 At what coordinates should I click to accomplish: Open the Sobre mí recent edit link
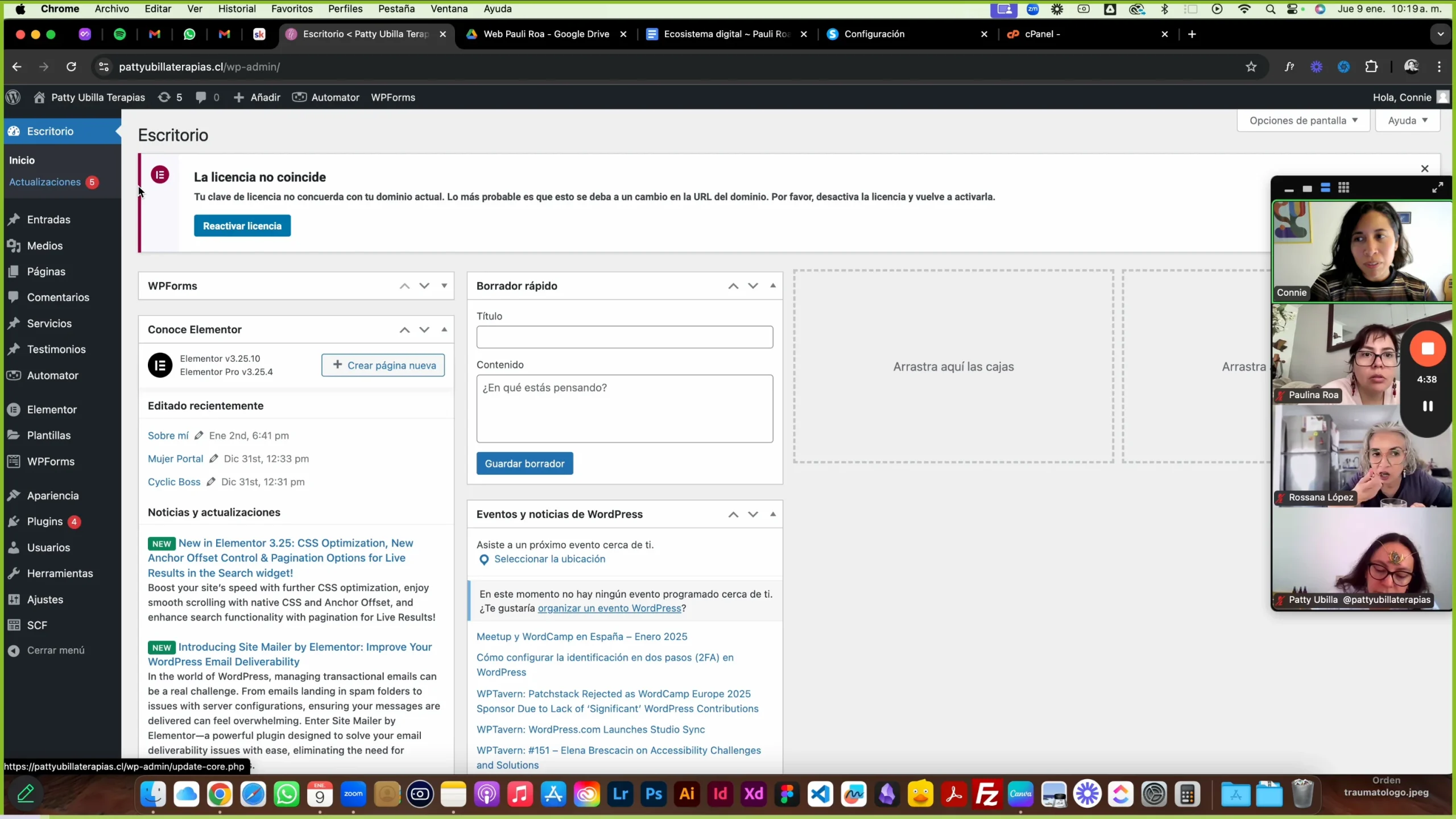[168, 436]
